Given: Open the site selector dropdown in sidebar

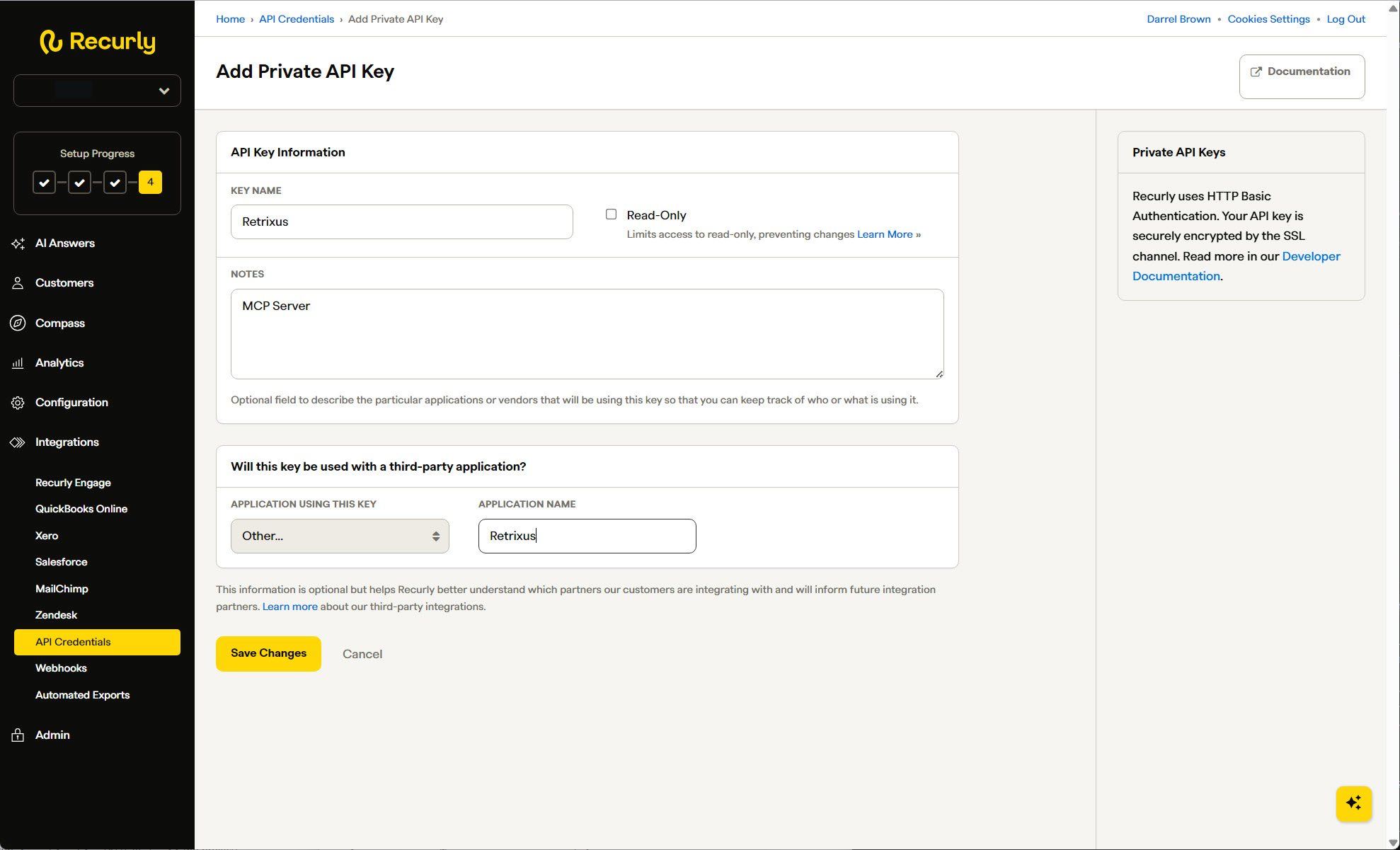Looking at the screenshot, I should click(x=97, y=91).
